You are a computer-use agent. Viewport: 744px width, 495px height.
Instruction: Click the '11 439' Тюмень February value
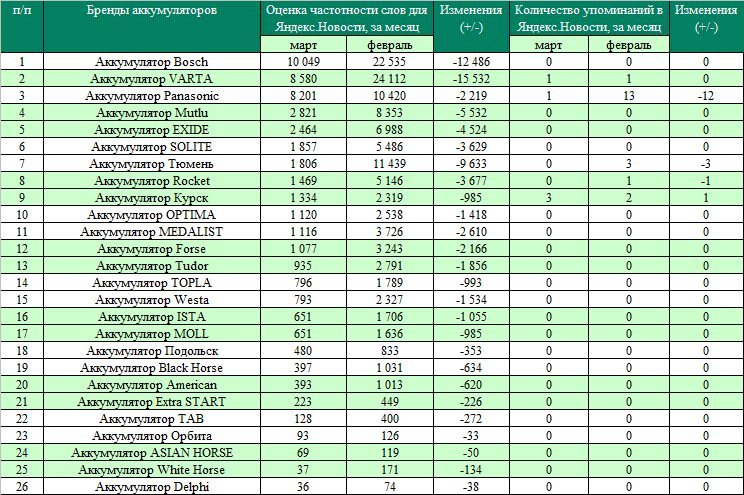(390, 164)
